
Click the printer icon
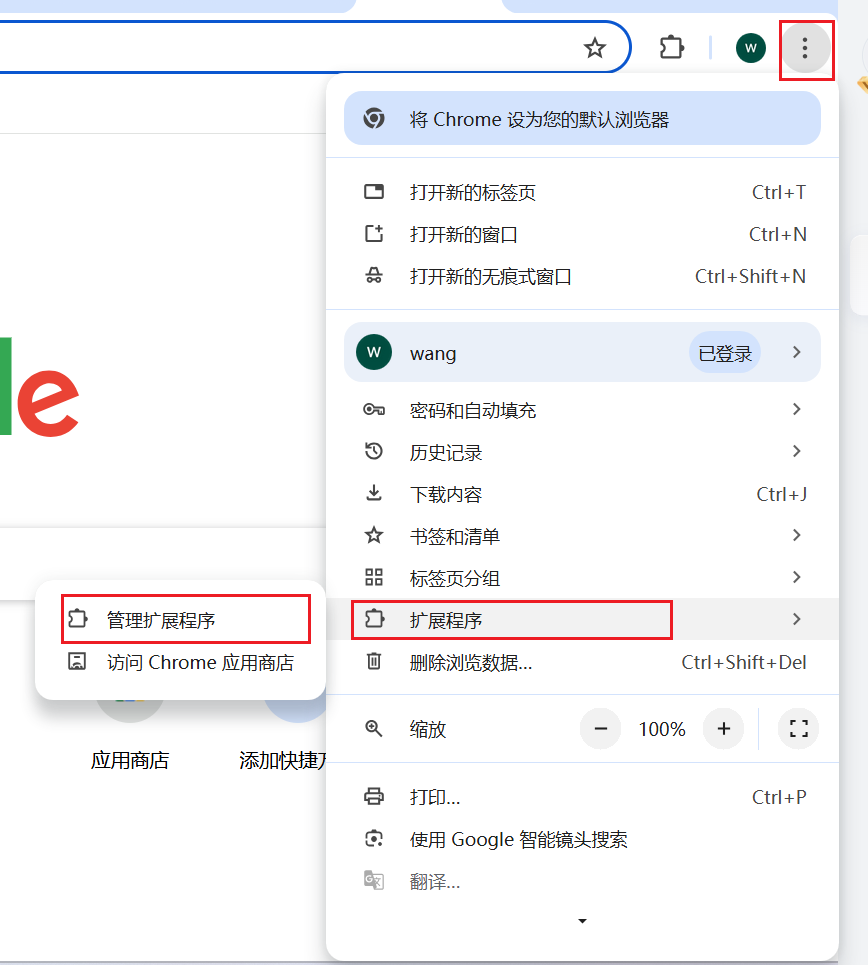pyautogui.click(x=374, y=796)
